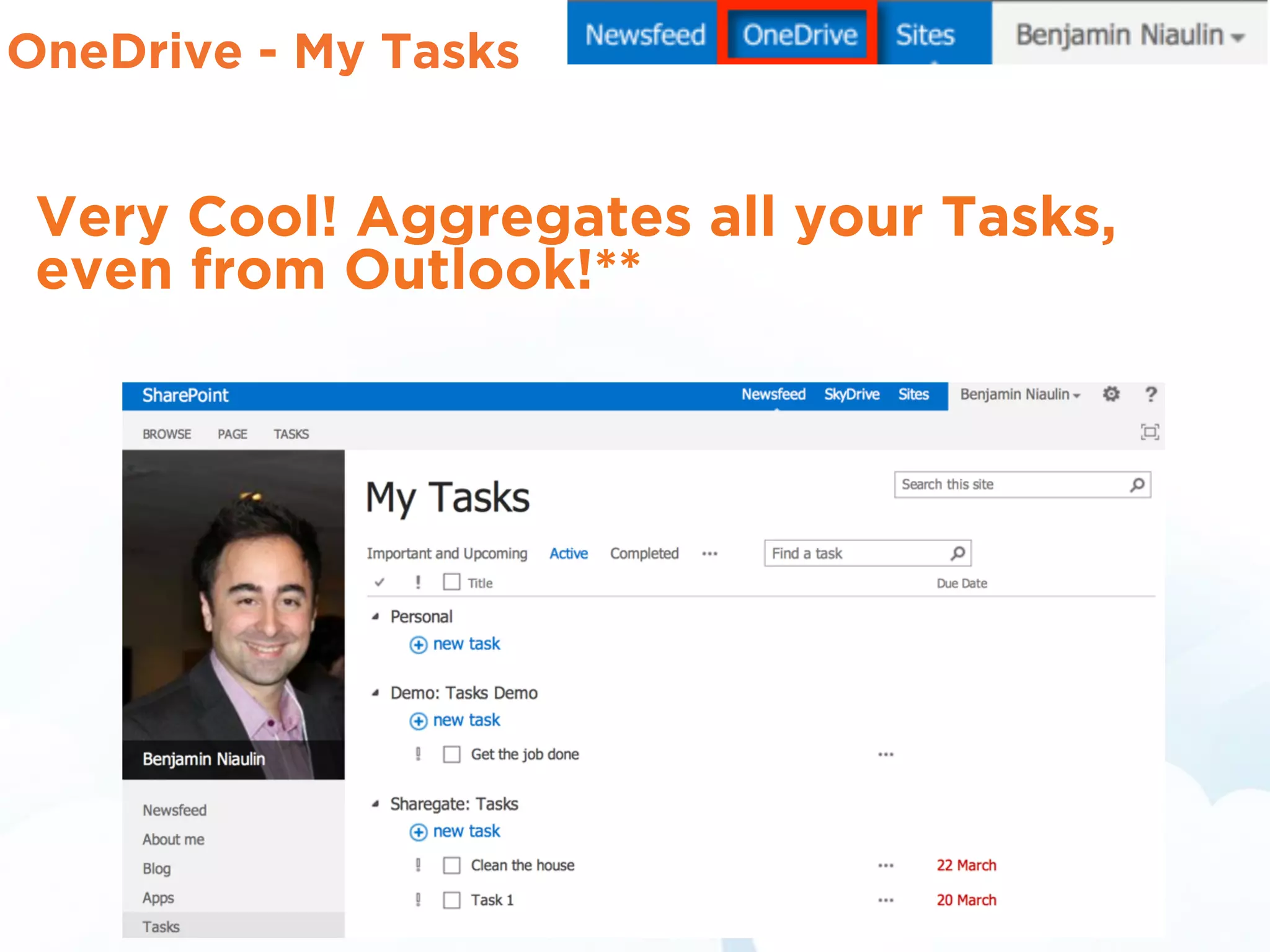
Task: Open ellipsis menu for Get the job done
Action: [x=886, y=754]
